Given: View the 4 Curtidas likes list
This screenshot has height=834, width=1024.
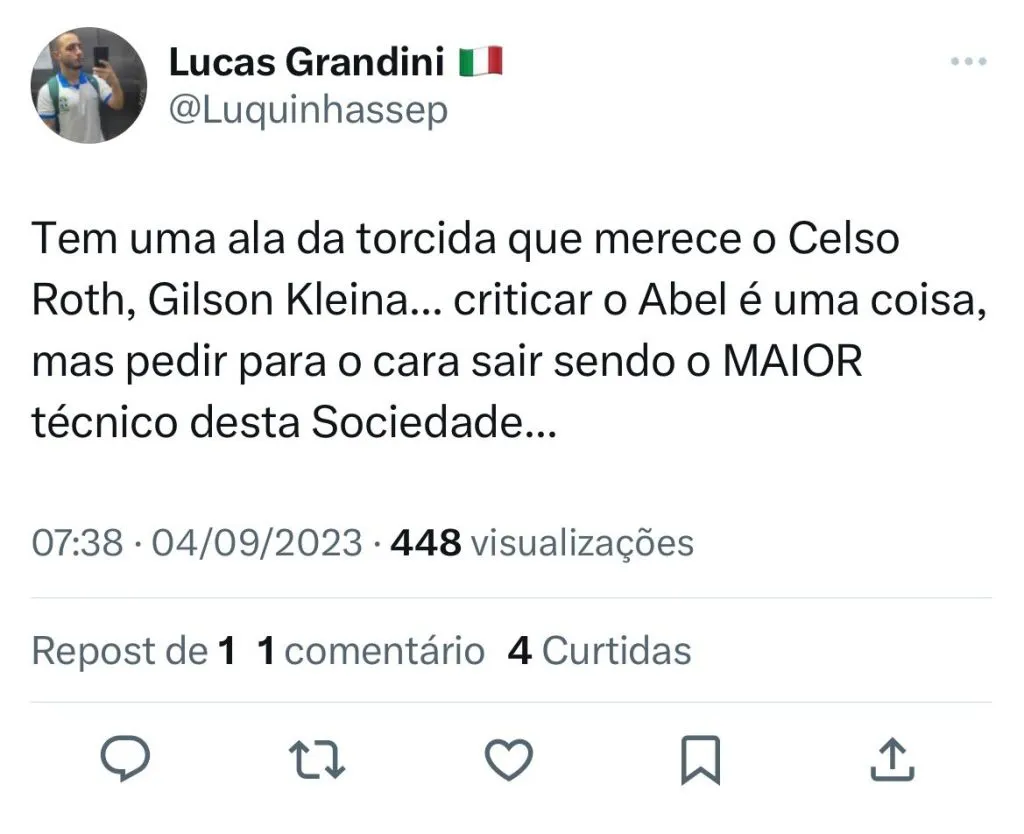Looking at the screenshot, I should (599, 651).
